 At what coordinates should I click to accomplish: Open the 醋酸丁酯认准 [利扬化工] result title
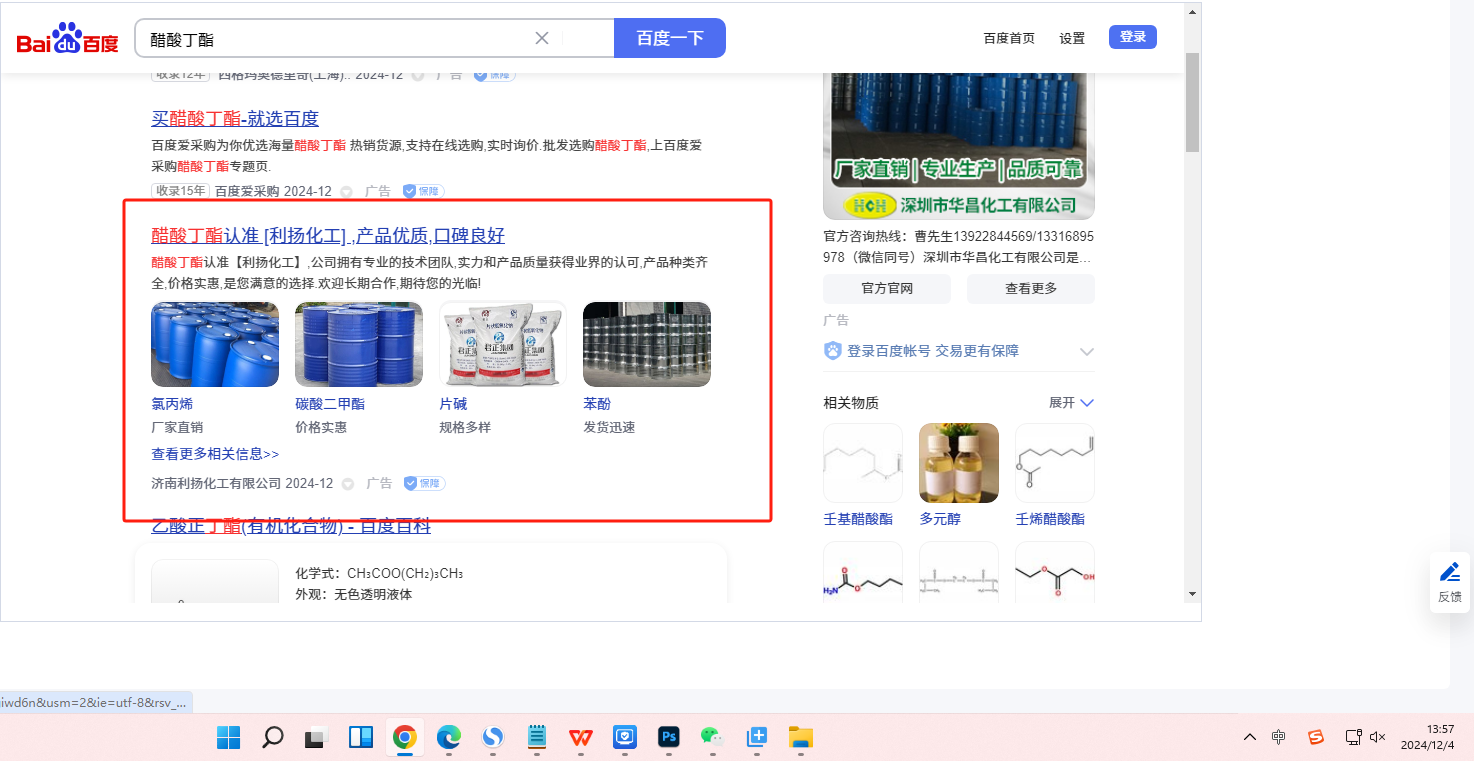328,236
